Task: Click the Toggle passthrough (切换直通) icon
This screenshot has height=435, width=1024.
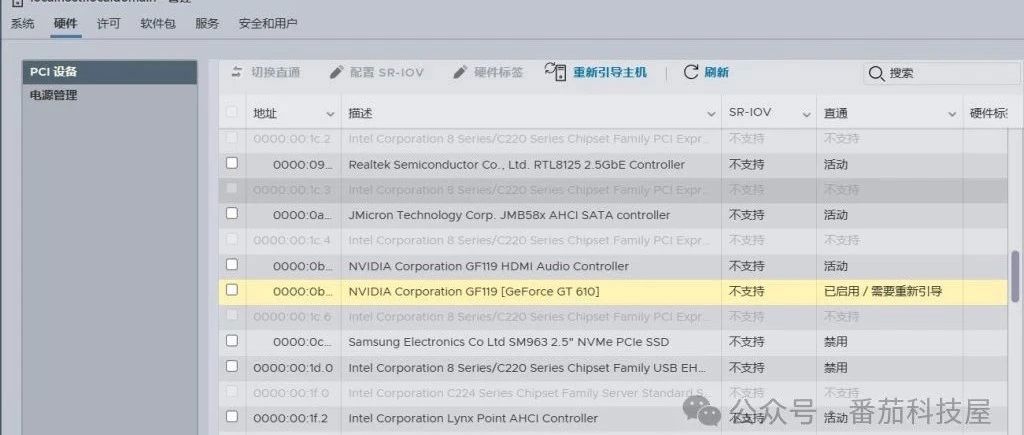Action: tap(237, 73)
